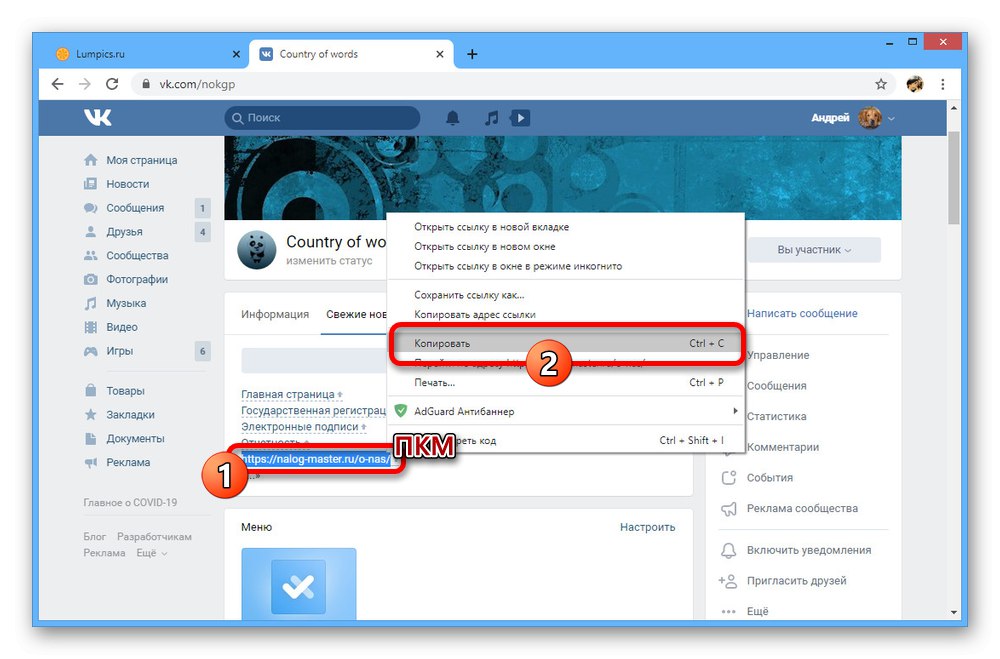Click Главная страница wiki link
The image size is (1000, 659).
point(288,394)
